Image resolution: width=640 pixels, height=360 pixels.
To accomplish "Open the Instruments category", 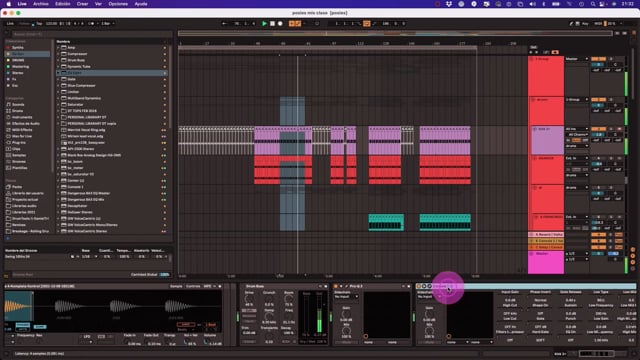I will tap(22, 117).
